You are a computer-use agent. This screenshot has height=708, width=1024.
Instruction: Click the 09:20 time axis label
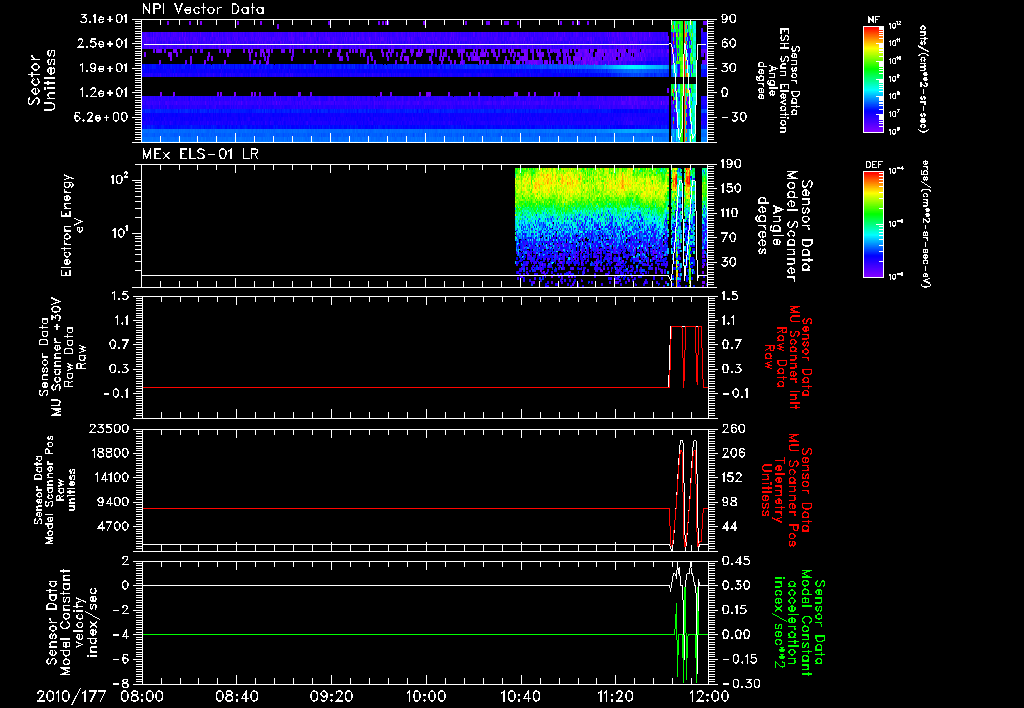331,695
